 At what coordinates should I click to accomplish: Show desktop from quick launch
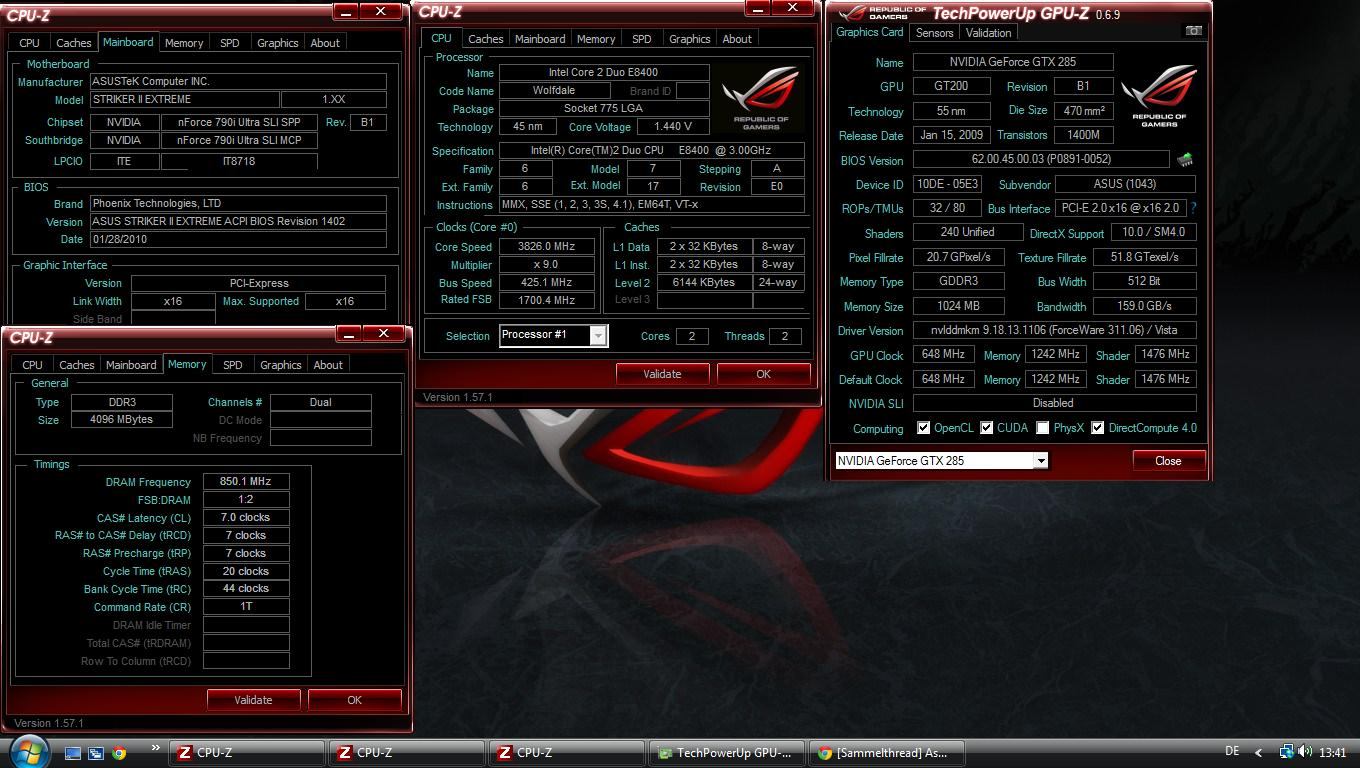[73, 753]
